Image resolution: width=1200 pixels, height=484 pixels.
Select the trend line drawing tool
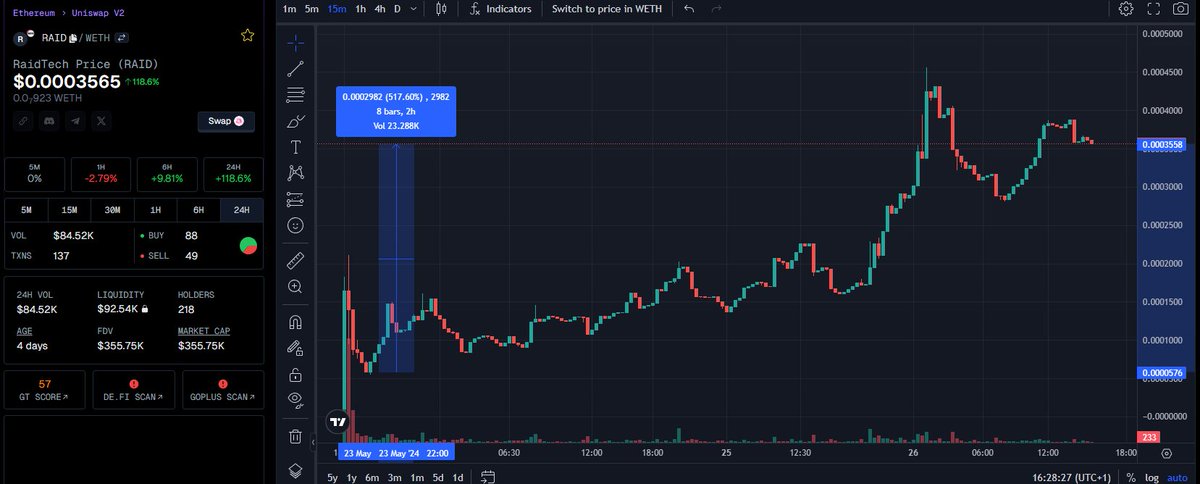(295, 69)
